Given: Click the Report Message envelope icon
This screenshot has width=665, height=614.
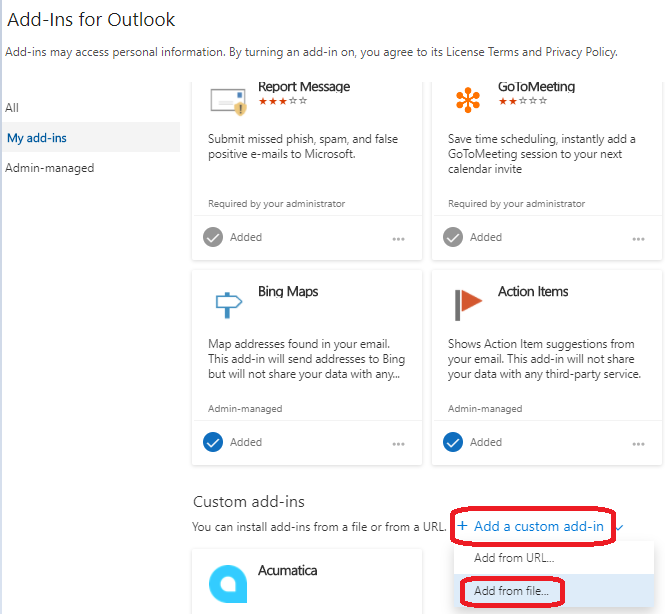Looking at the screenshot, I should (227, 100).
